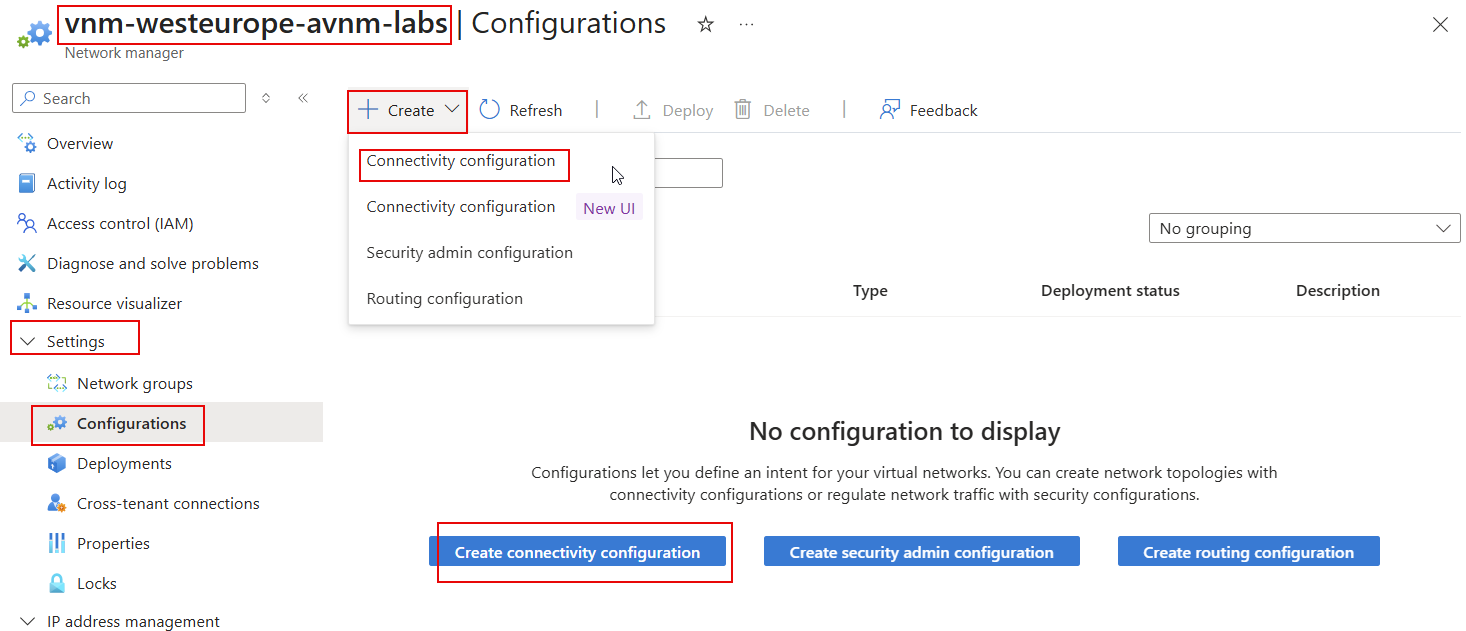Image resolution: width=1466 pixels, height=631 pixels.
Task: Click Create routing configuration button
Action: pyautogui.click(x=1247, y=551)
